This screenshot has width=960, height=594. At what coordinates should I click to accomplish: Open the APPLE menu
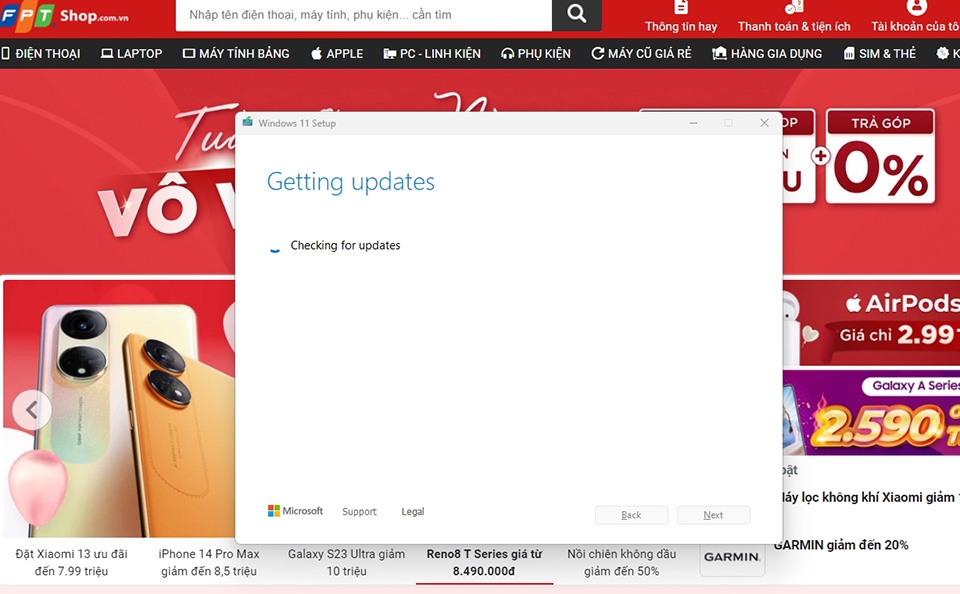pyautogui.click(x=337, y=54)
